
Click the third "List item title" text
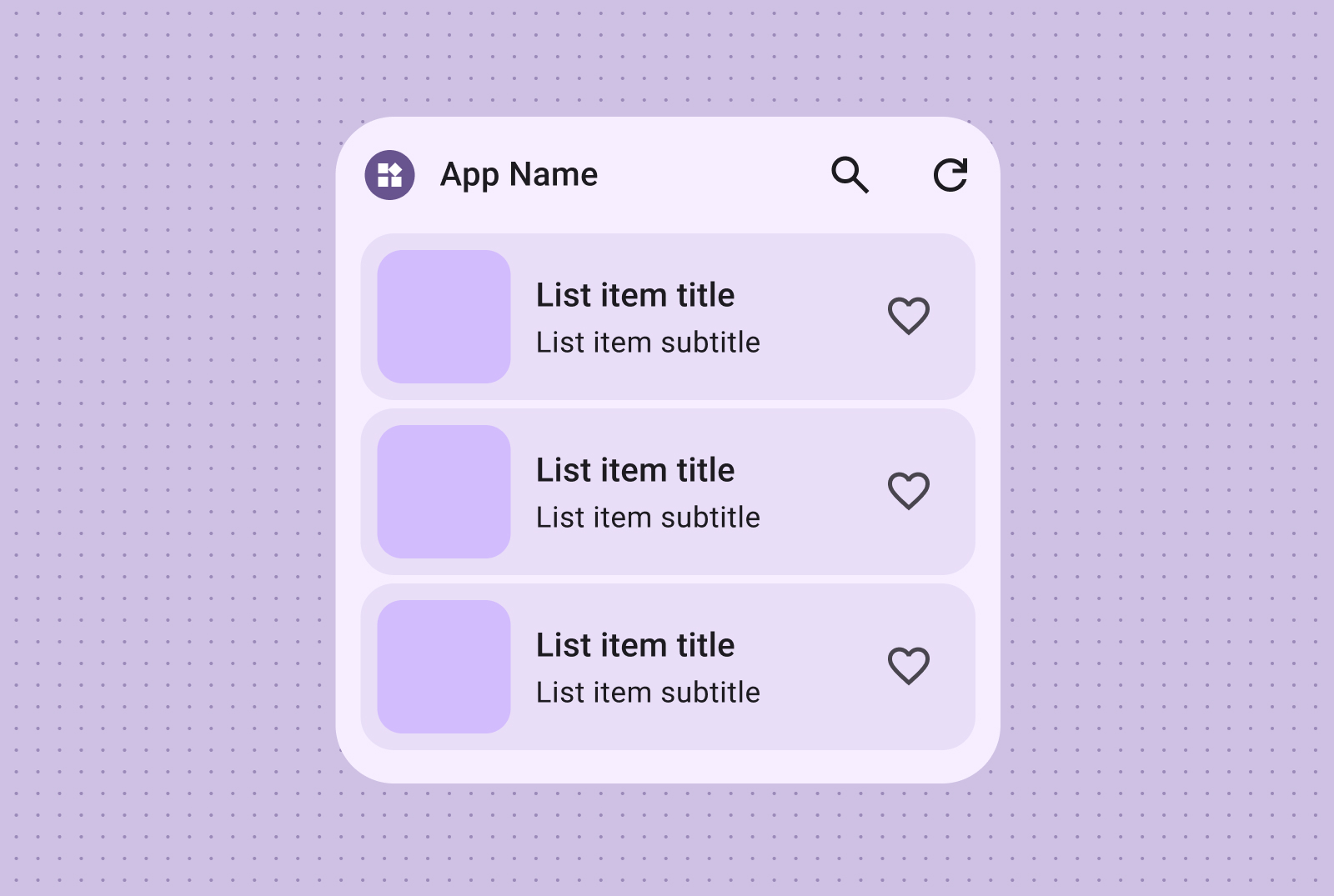point(635,645)
